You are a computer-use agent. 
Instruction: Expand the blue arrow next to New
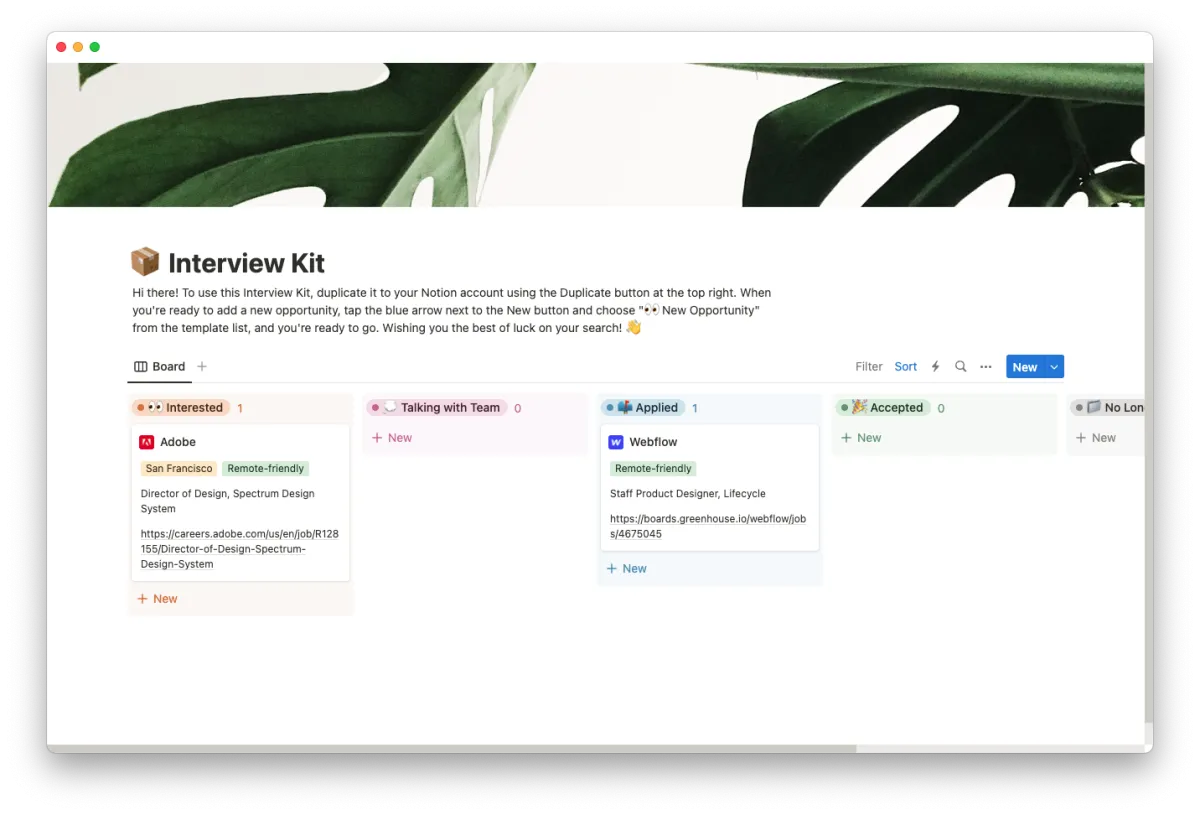click(x=1054, y=367)
